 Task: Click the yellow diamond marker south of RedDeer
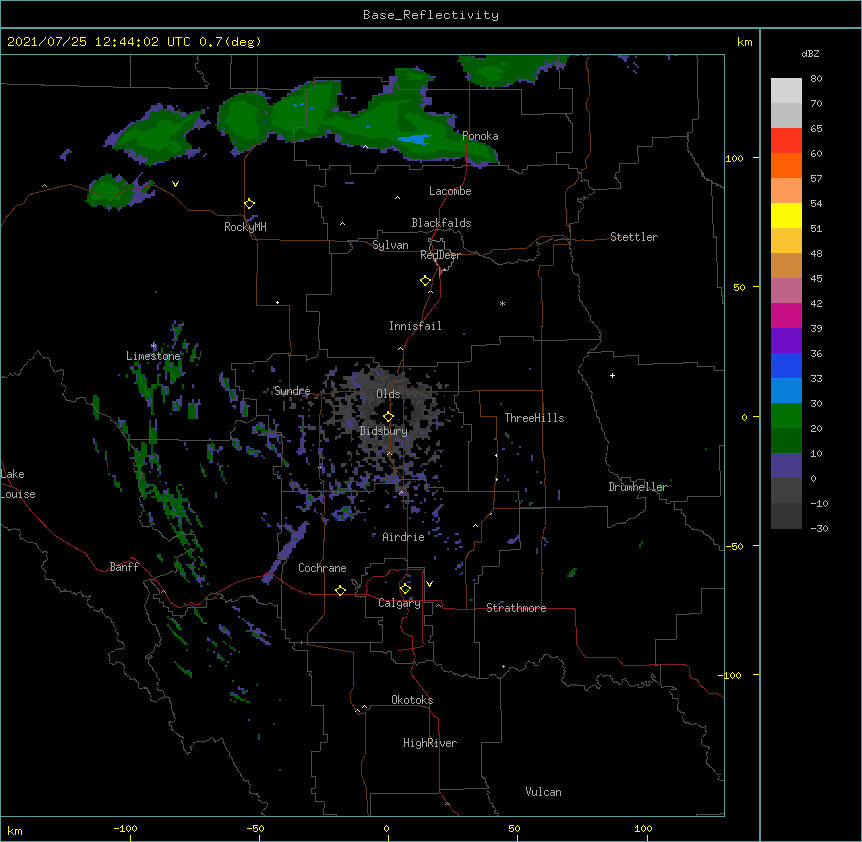tap(426, 281)
